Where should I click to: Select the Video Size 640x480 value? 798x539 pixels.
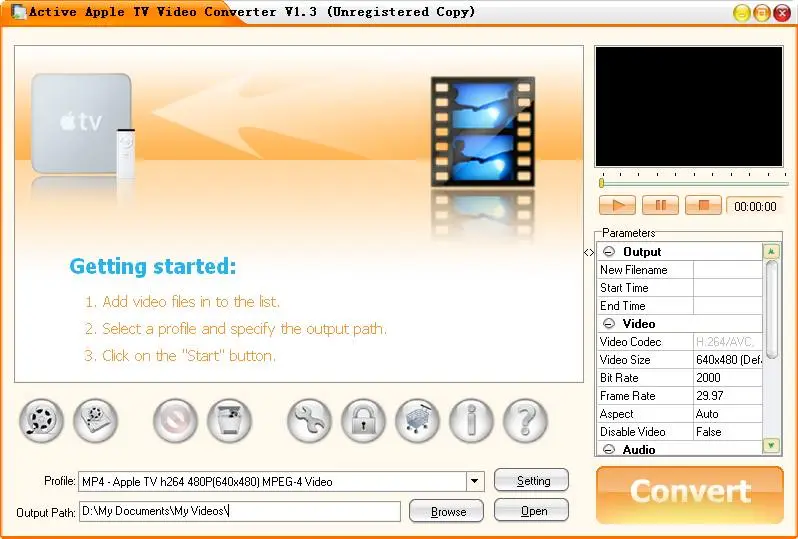pyautogui.click(x=728, y=360)
